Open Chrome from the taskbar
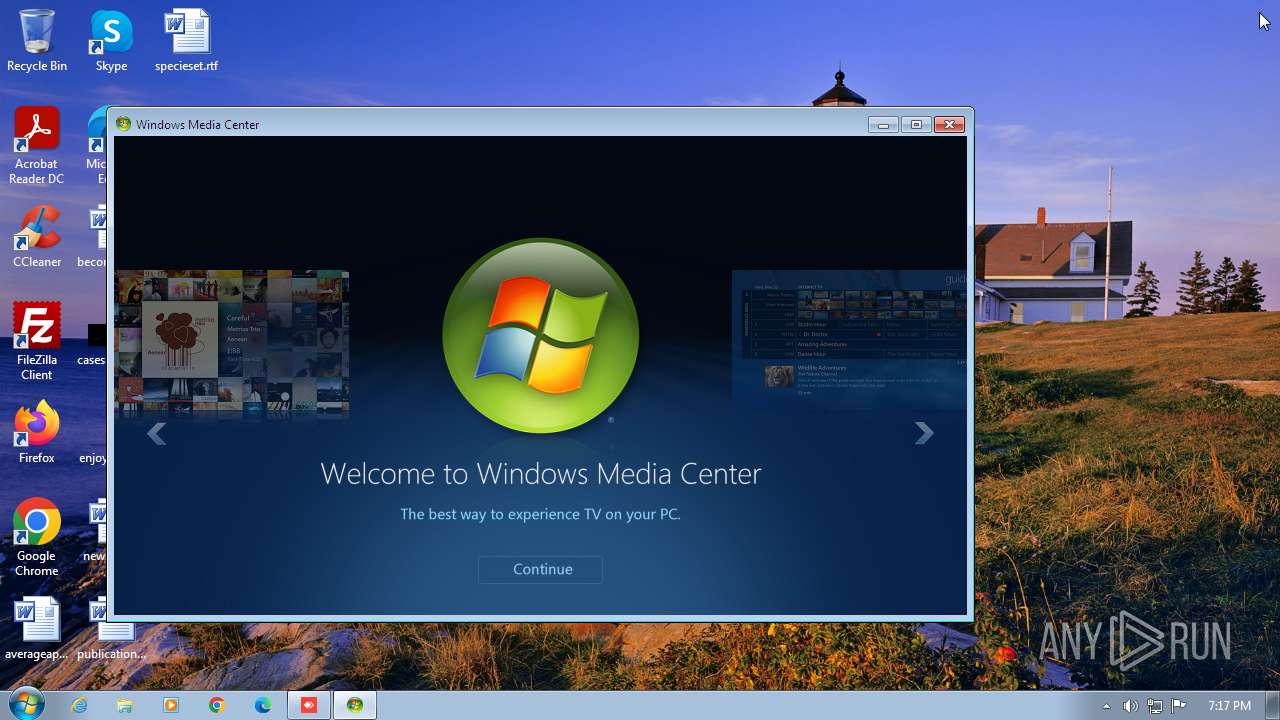Image resolution: width=1280 pixels, height=720 pixels. 217,705
